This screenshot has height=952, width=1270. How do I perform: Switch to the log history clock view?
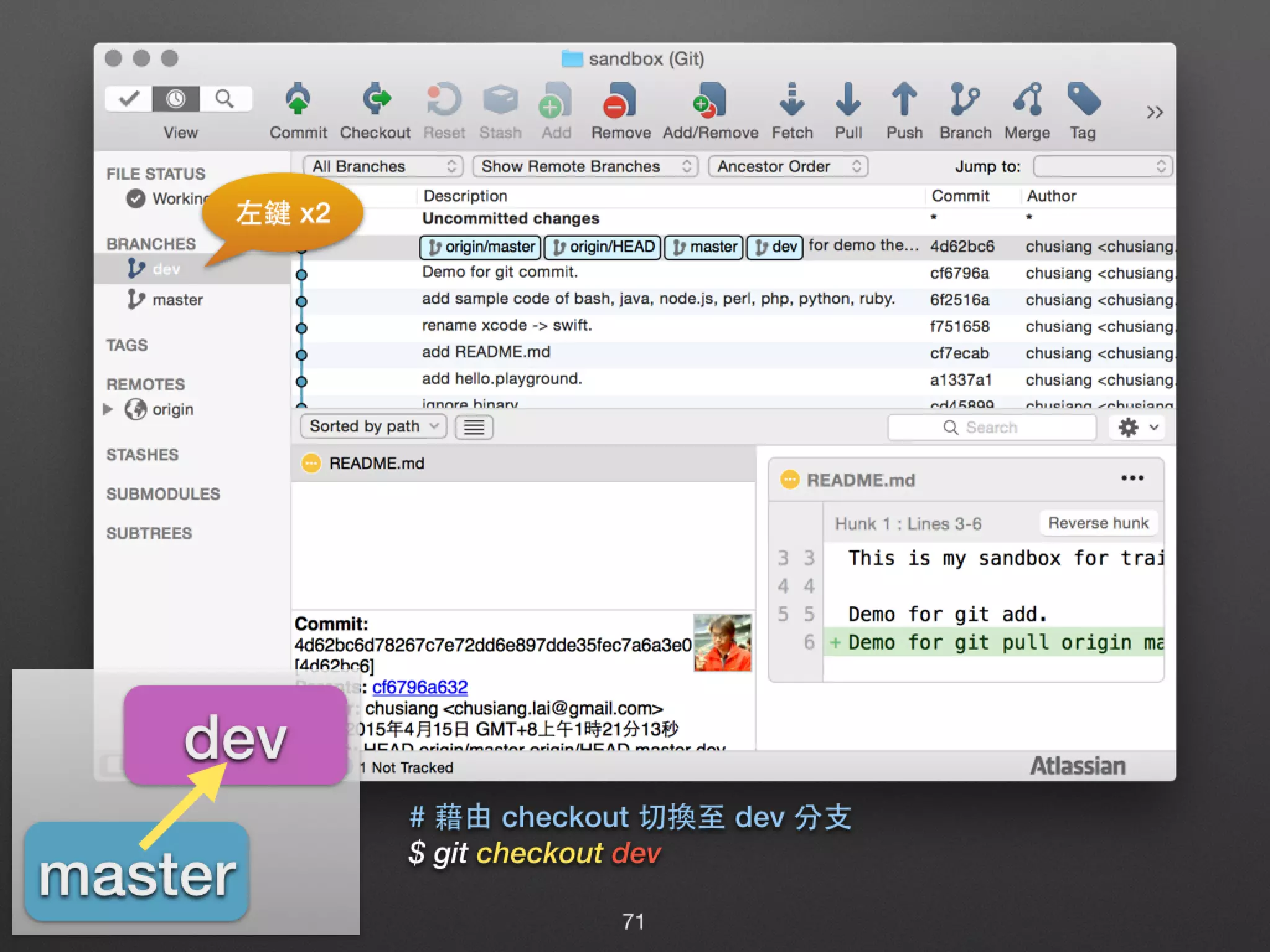(176, 99)
